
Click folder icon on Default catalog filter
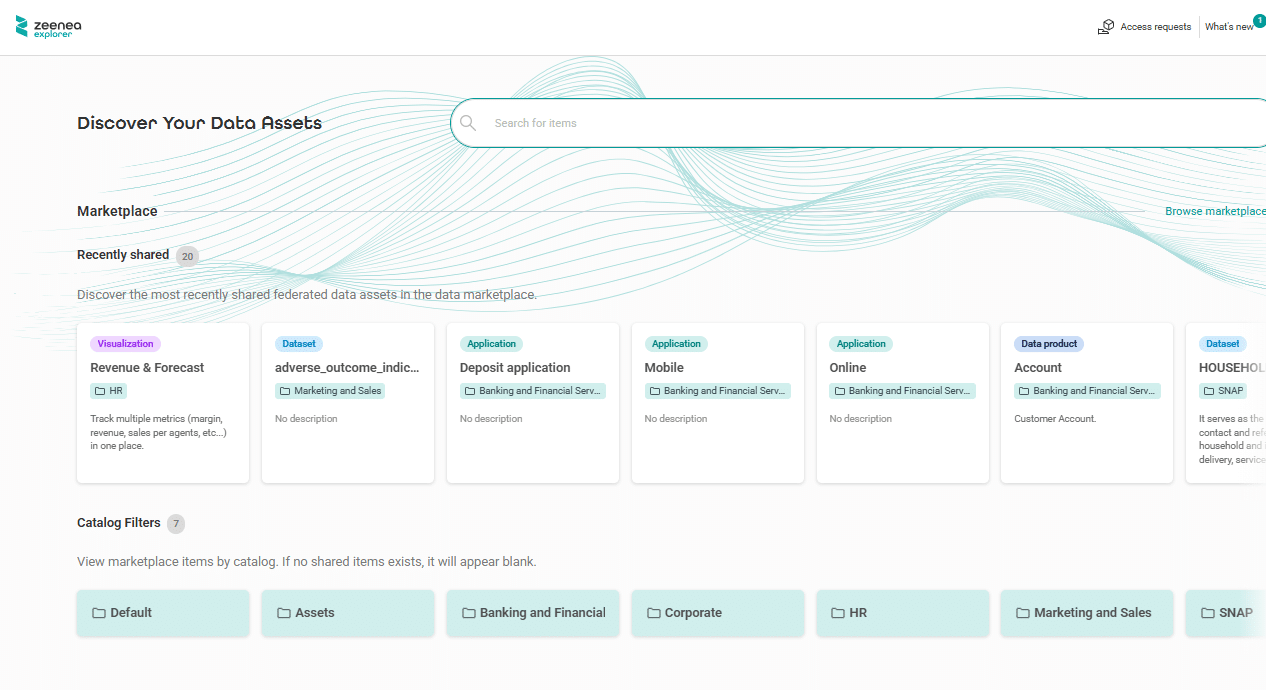point(99,613)
